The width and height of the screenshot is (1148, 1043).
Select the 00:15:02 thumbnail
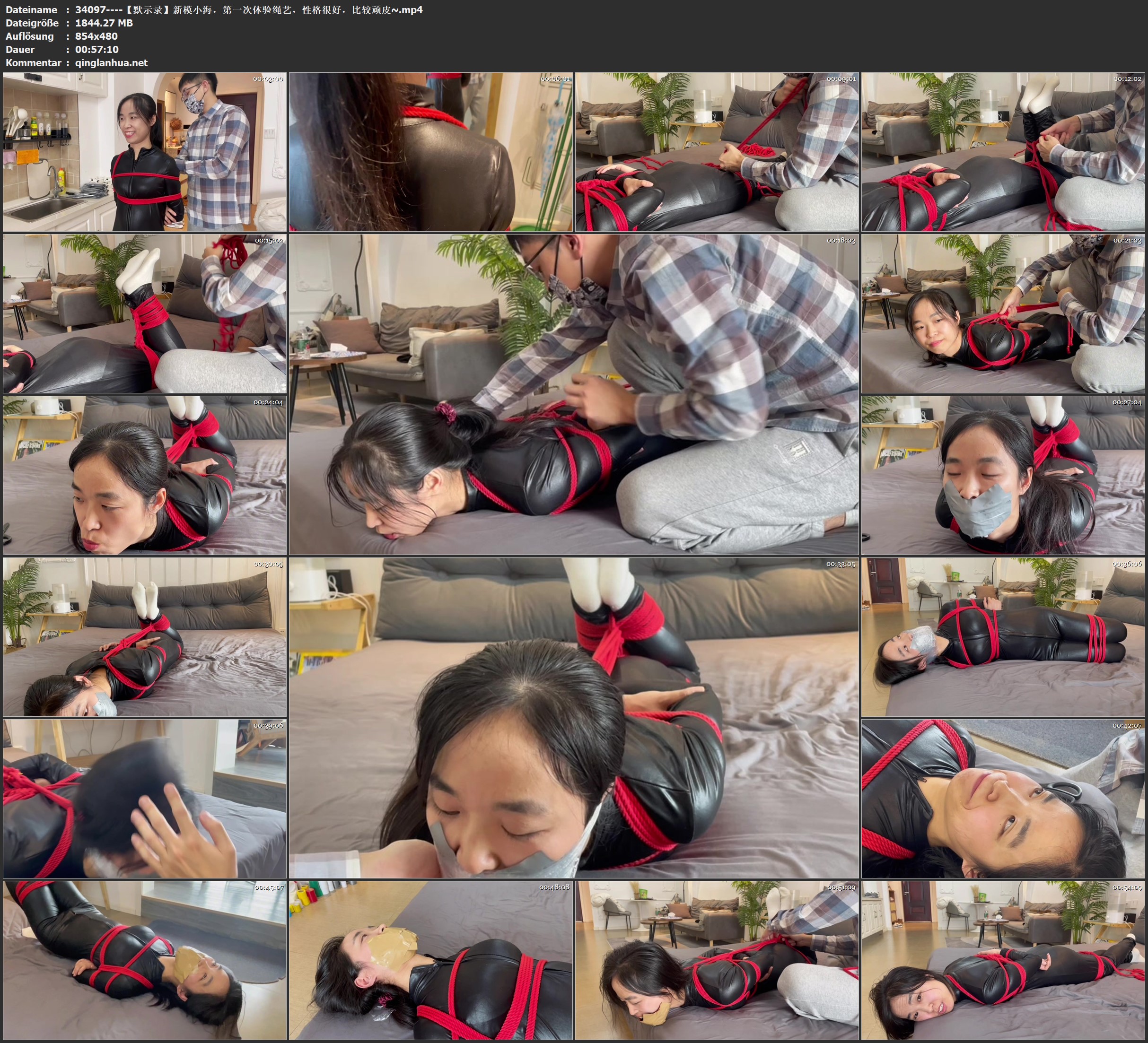tap(145, 313)
